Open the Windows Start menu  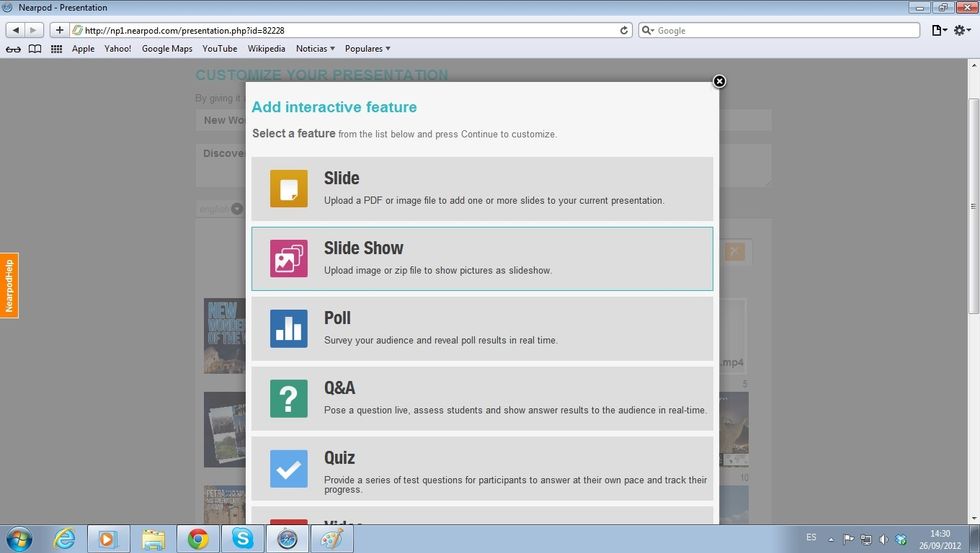(18, 539)
